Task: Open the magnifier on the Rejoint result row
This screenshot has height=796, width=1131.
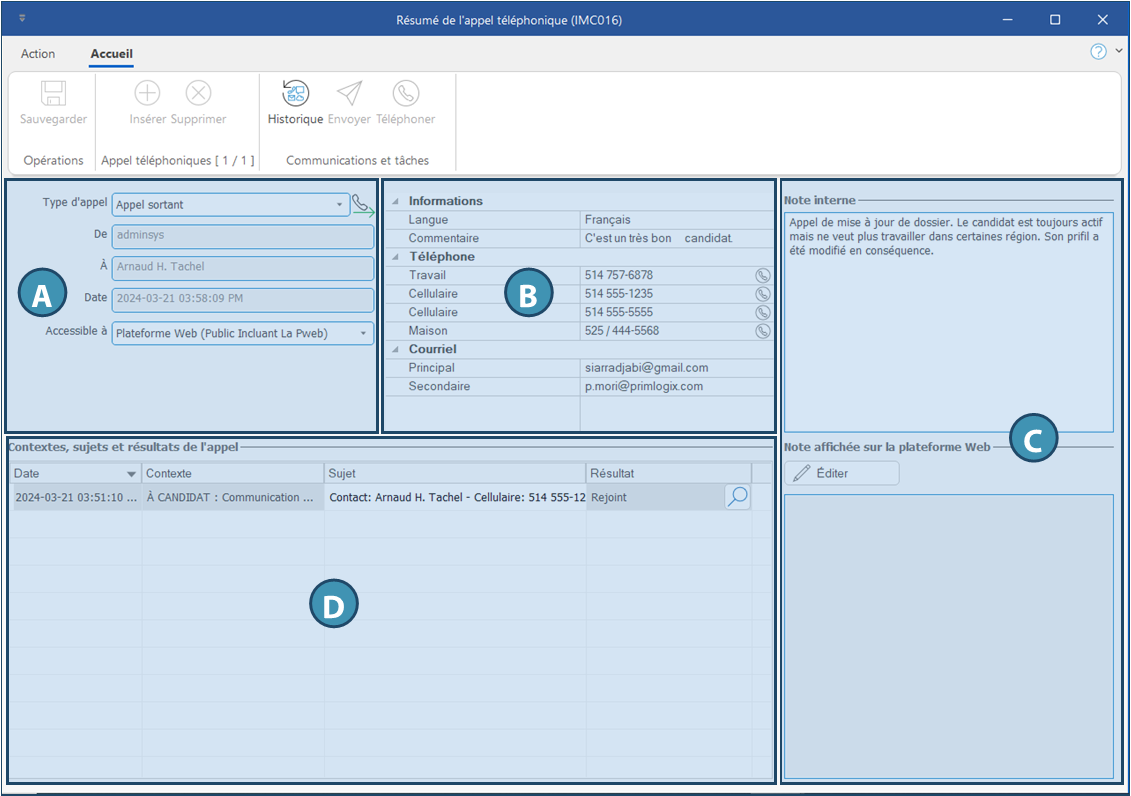Action: 737,497
